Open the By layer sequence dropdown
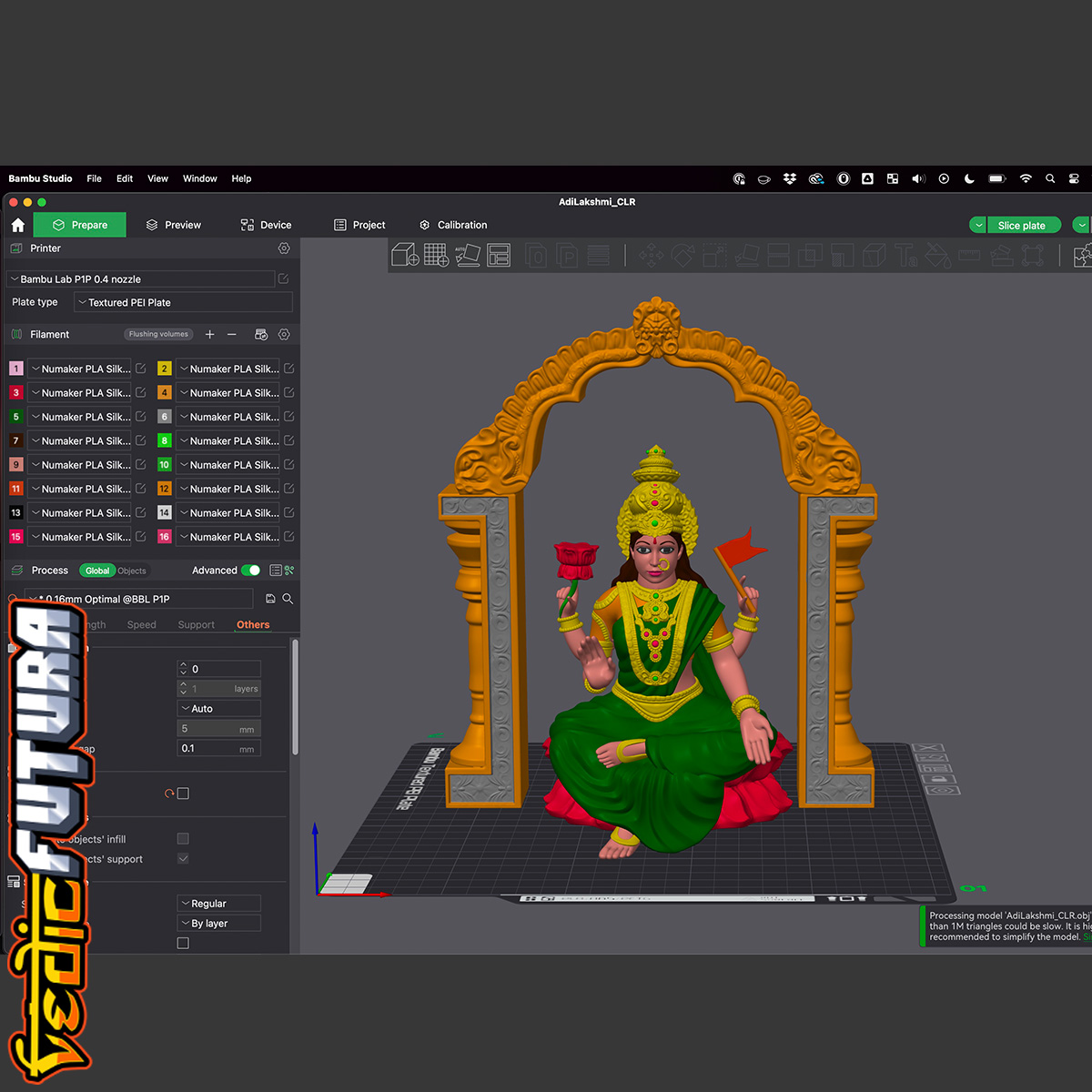The width and height of the screenshot is (1092, 1092). (x=218, y=923)
